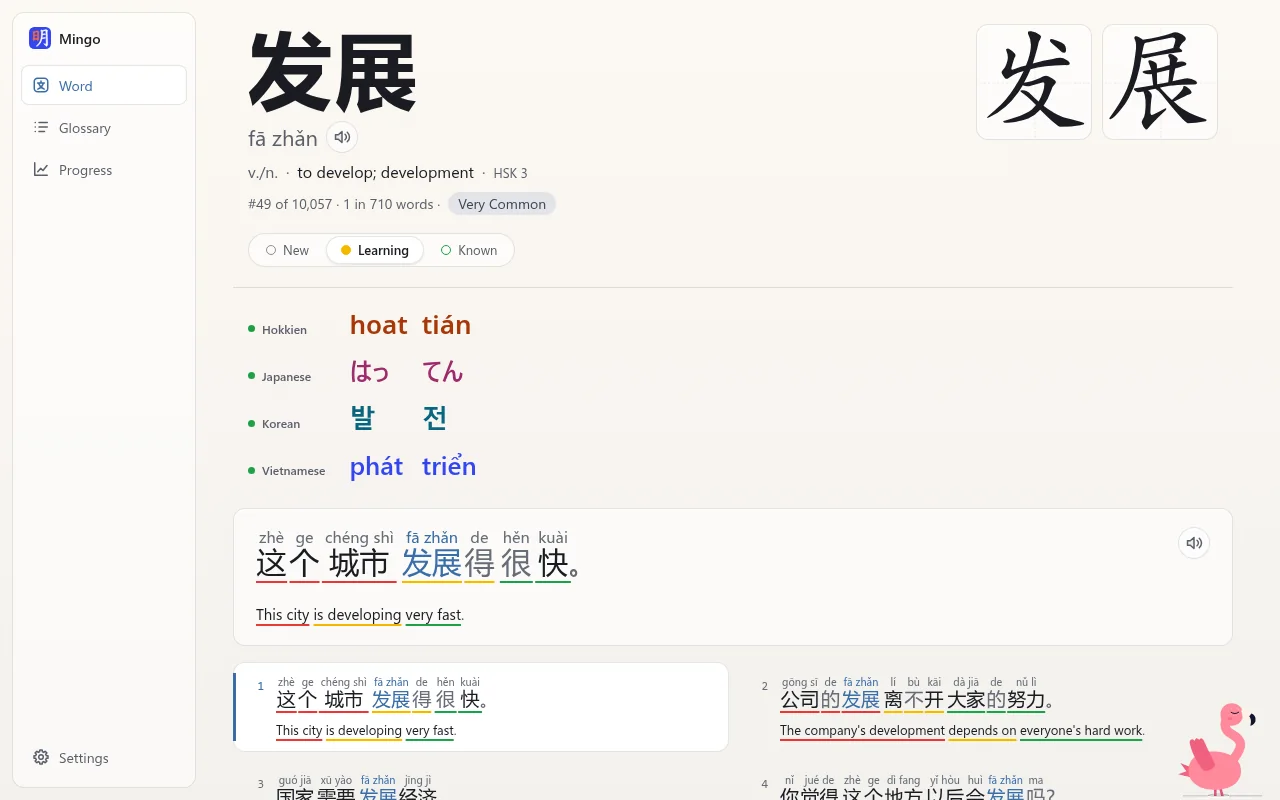The image size is (1280, 800).
Task: Click the Hokkien language label
Action: point(284,330)
